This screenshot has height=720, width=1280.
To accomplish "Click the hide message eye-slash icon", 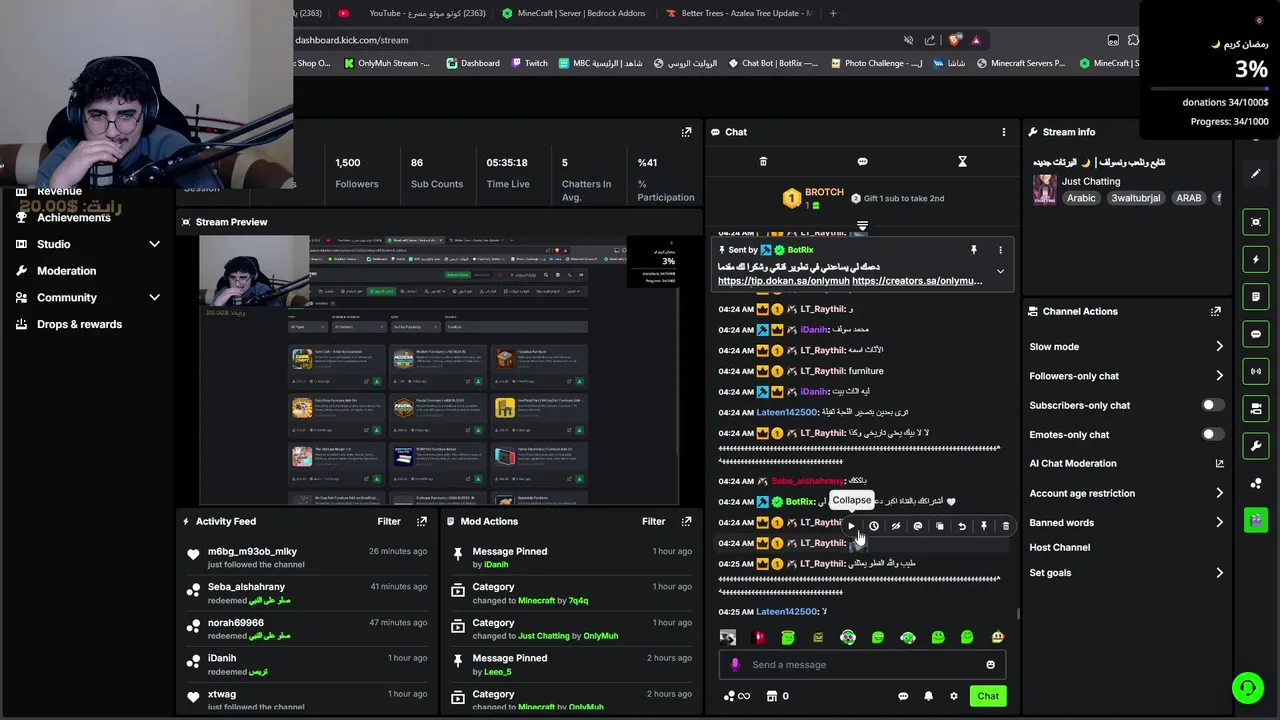I will 895,526.
